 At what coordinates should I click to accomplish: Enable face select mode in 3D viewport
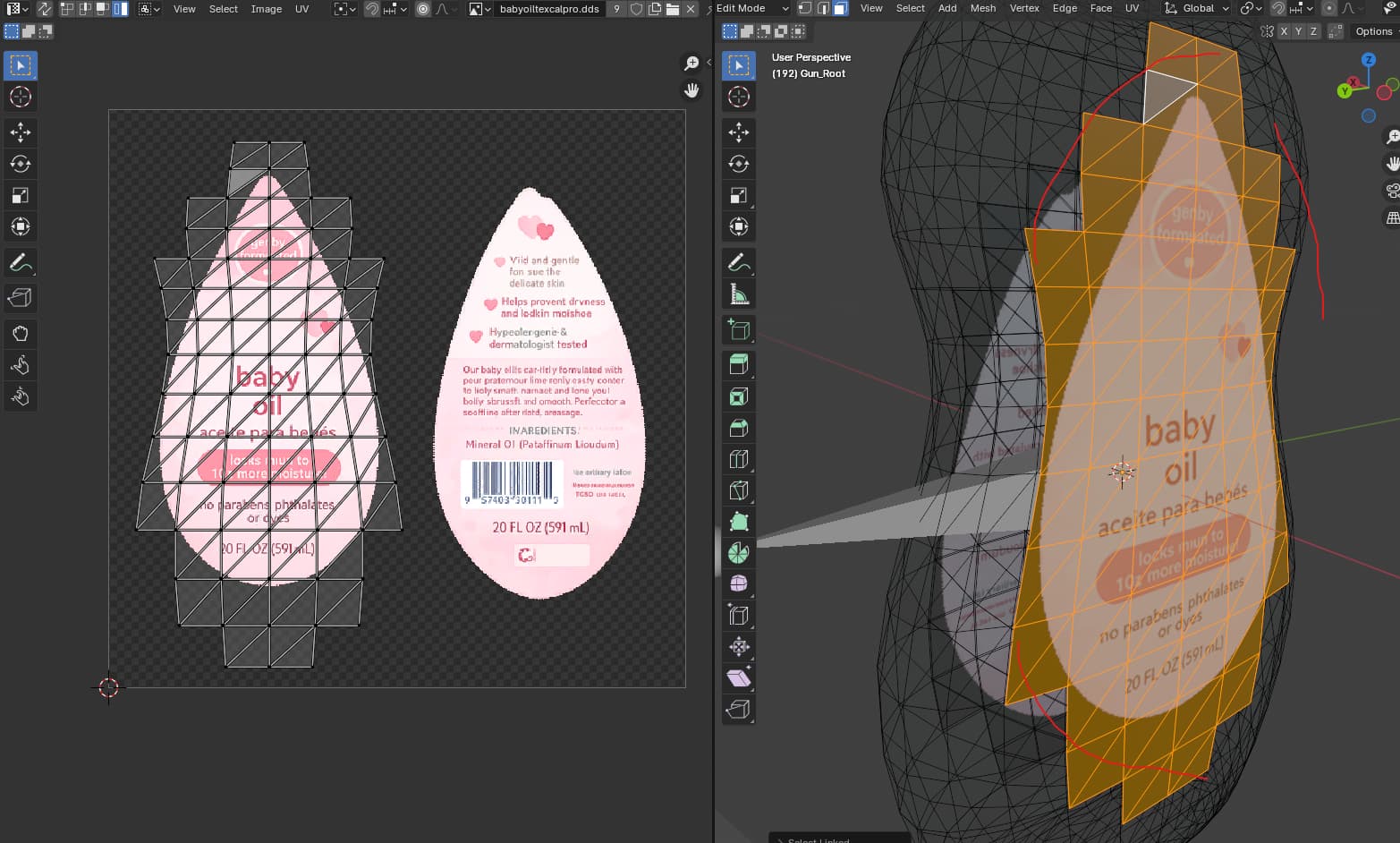click(840, 8)
